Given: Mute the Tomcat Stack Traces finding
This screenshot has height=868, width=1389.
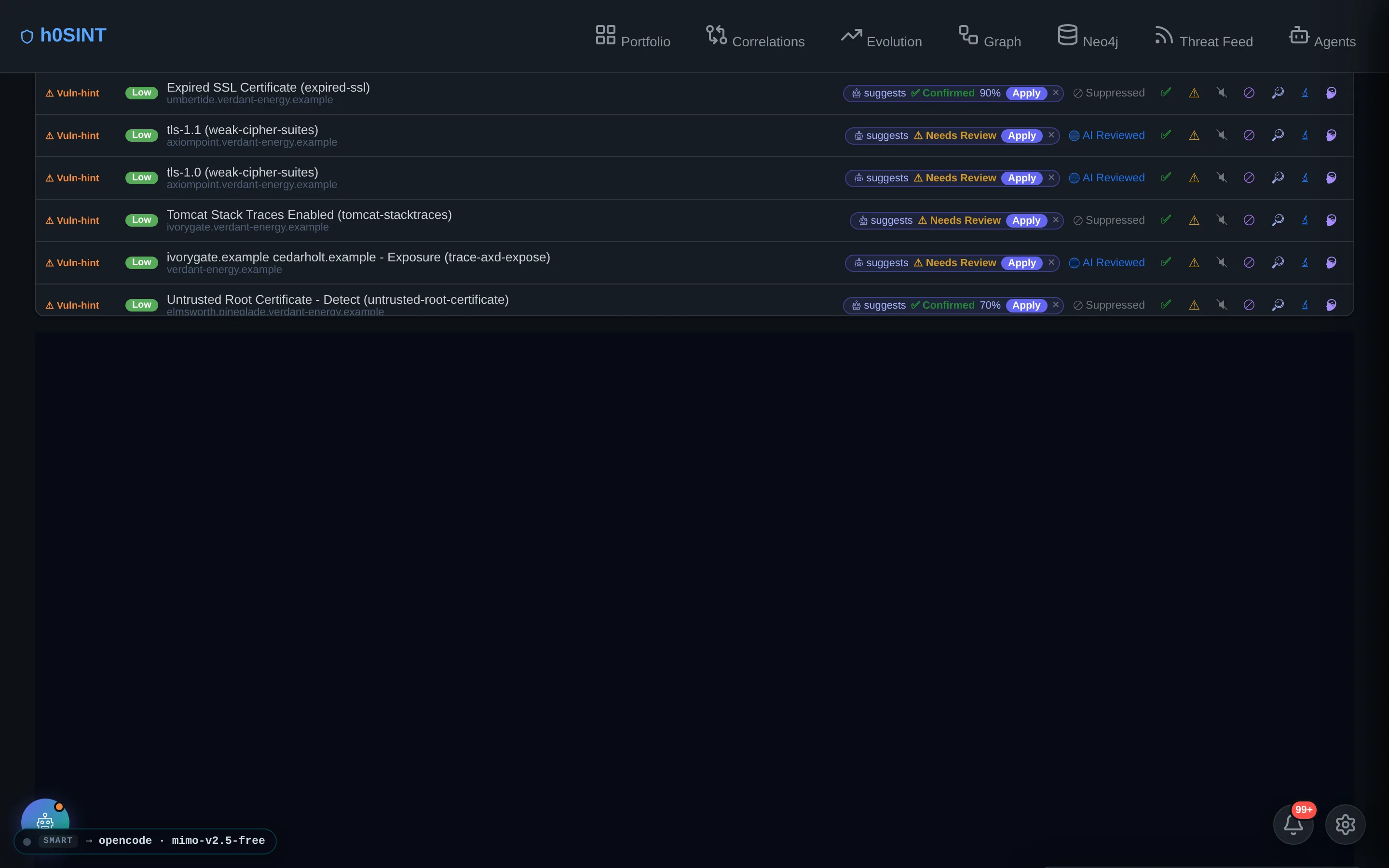Looking at the screenshot, I should coord(1221,220).
